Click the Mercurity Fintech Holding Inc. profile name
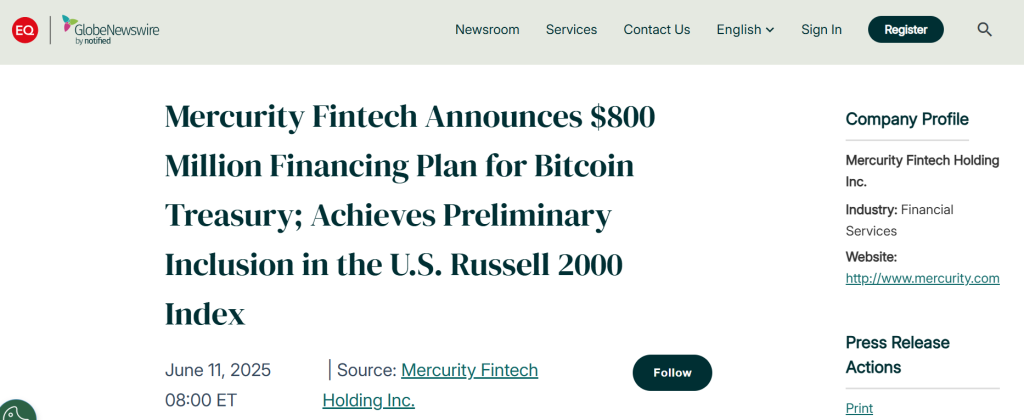This screenshot has width=1024, height=420. pos(922,171)
